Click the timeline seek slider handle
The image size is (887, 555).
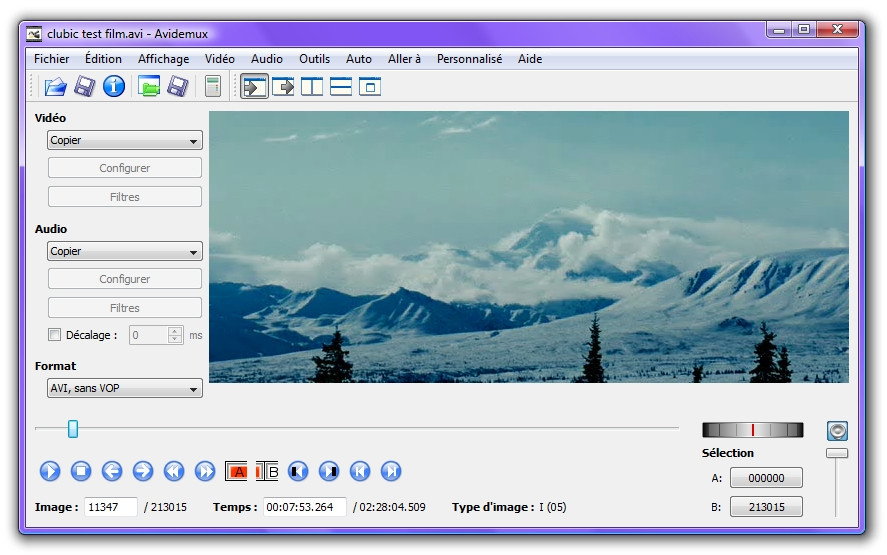click(73, 429)
